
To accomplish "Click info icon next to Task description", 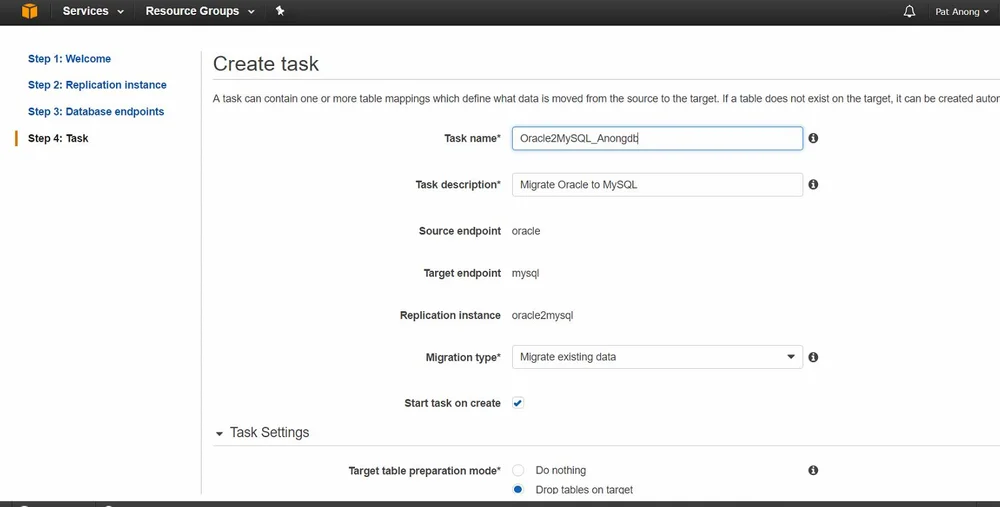I will click(813, 185).
